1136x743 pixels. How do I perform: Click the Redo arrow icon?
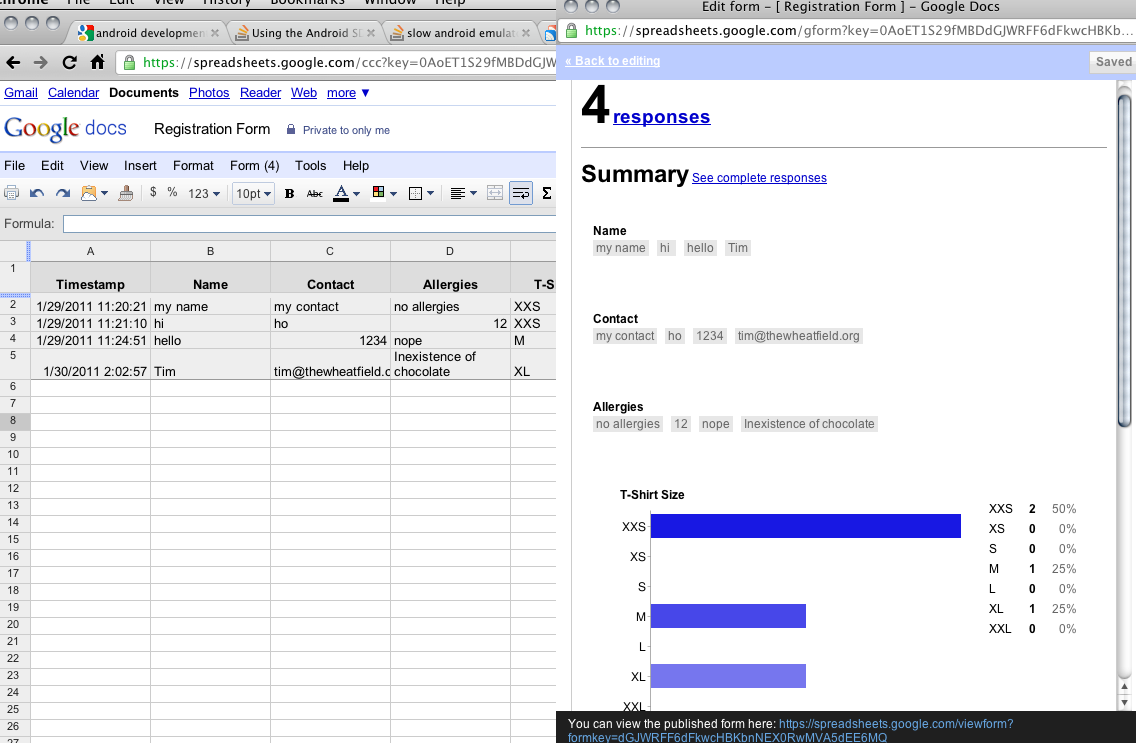pos(63,193)
